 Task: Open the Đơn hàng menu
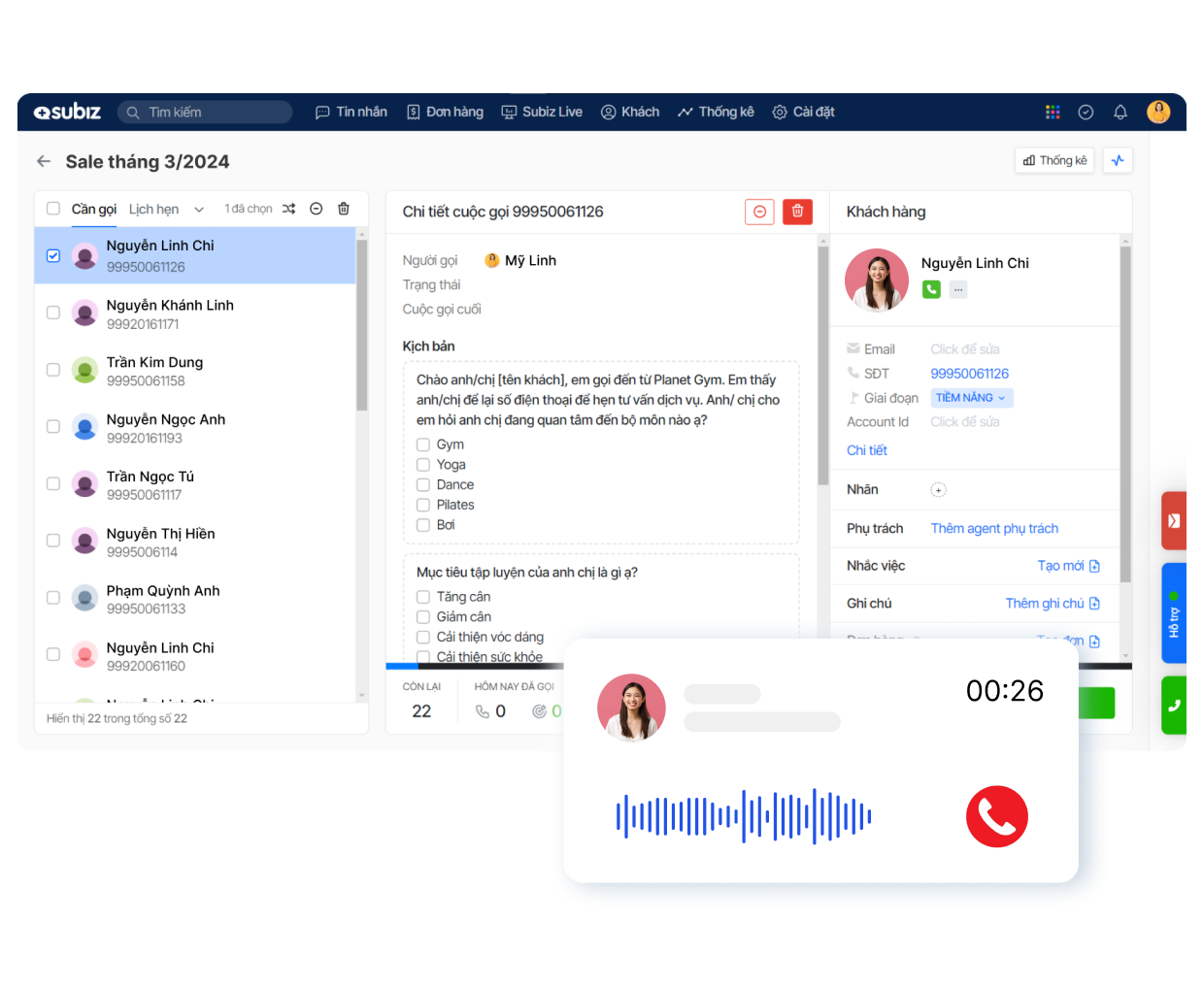point(445,113)
